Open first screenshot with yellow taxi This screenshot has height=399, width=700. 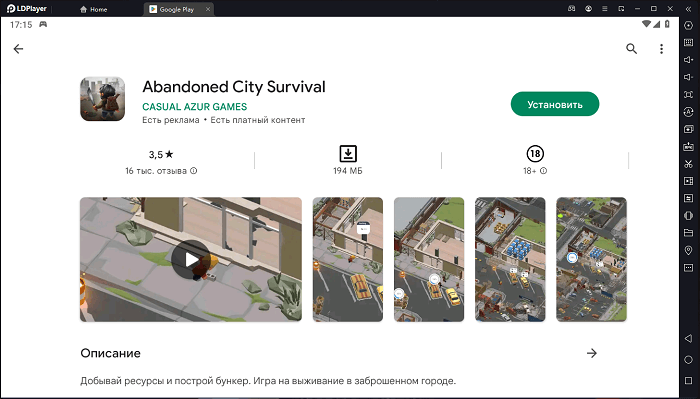coord(348,259)
